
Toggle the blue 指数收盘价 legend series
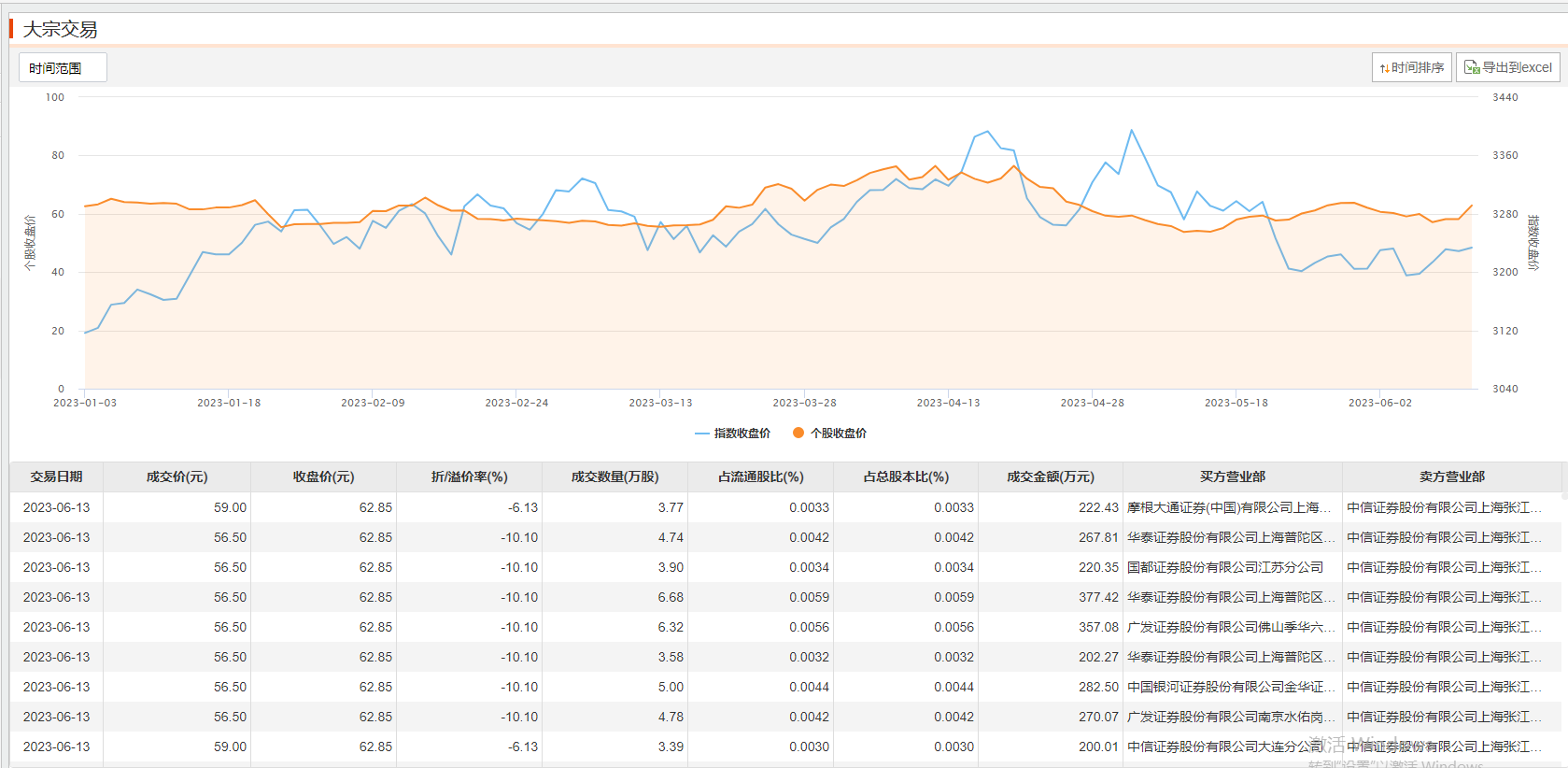point(733,434)
